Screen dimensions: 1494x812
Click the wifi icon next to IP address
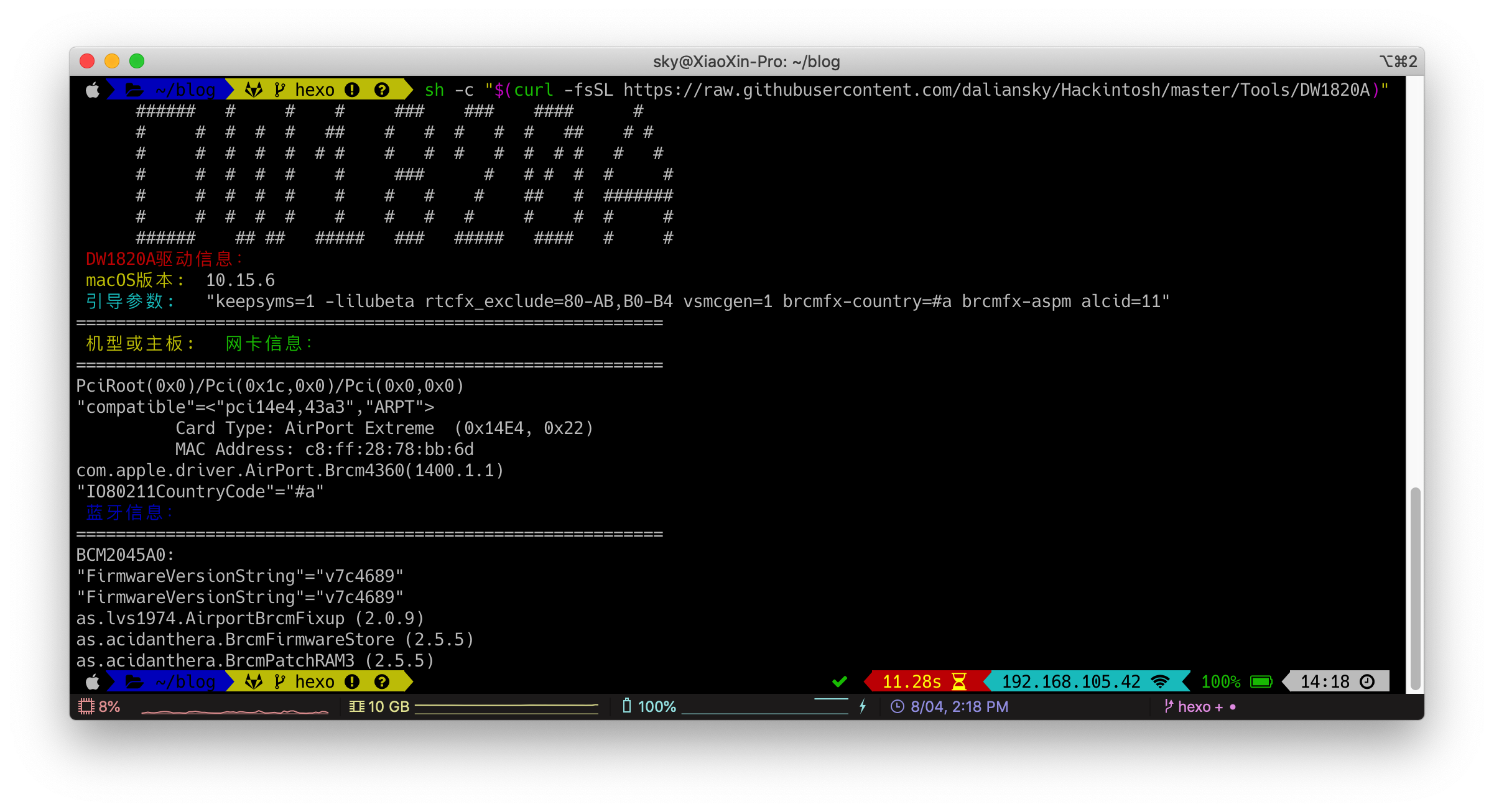1160,681
